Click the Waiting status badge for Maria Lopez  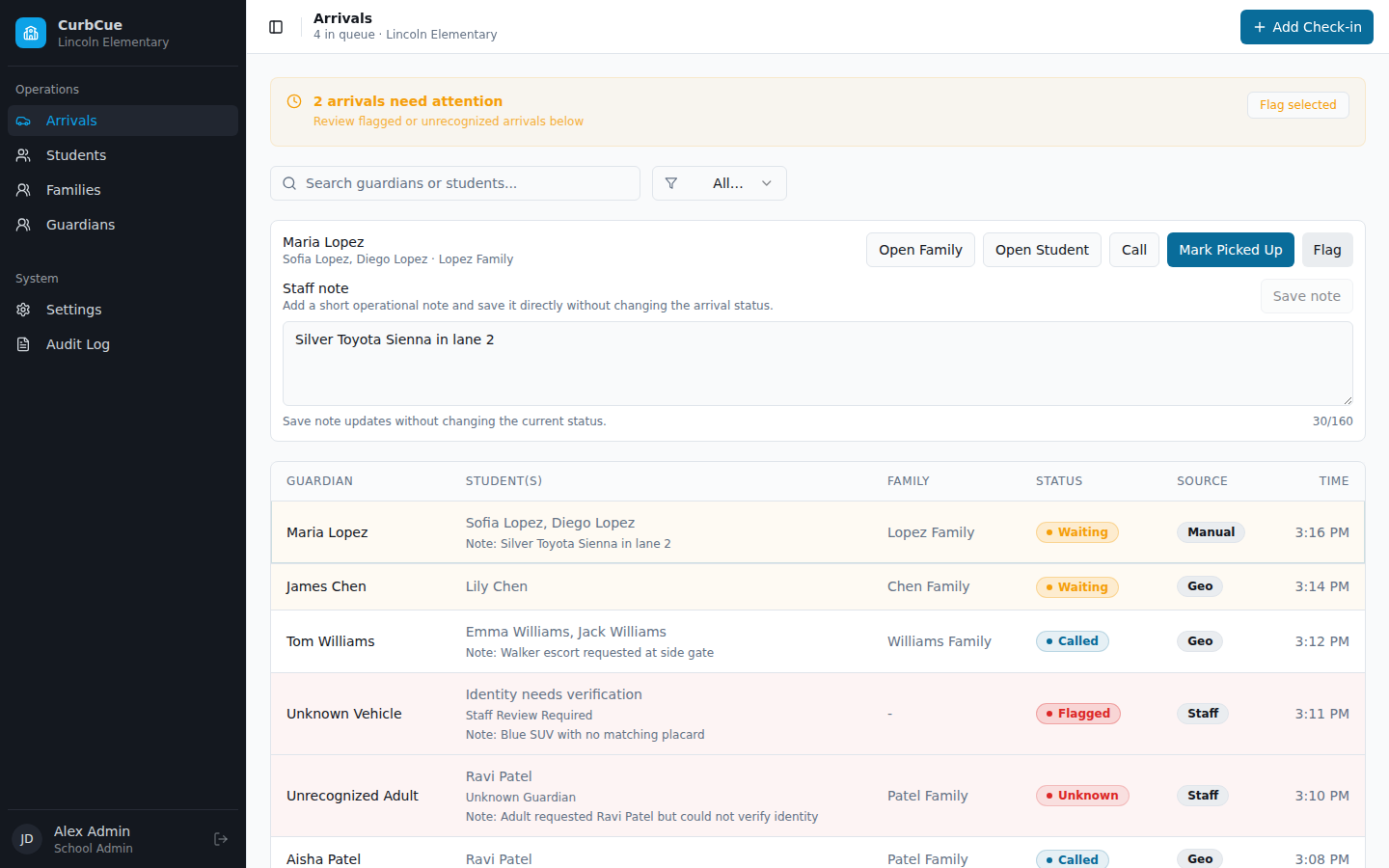pyautogui.click(x=1077, y=532)
